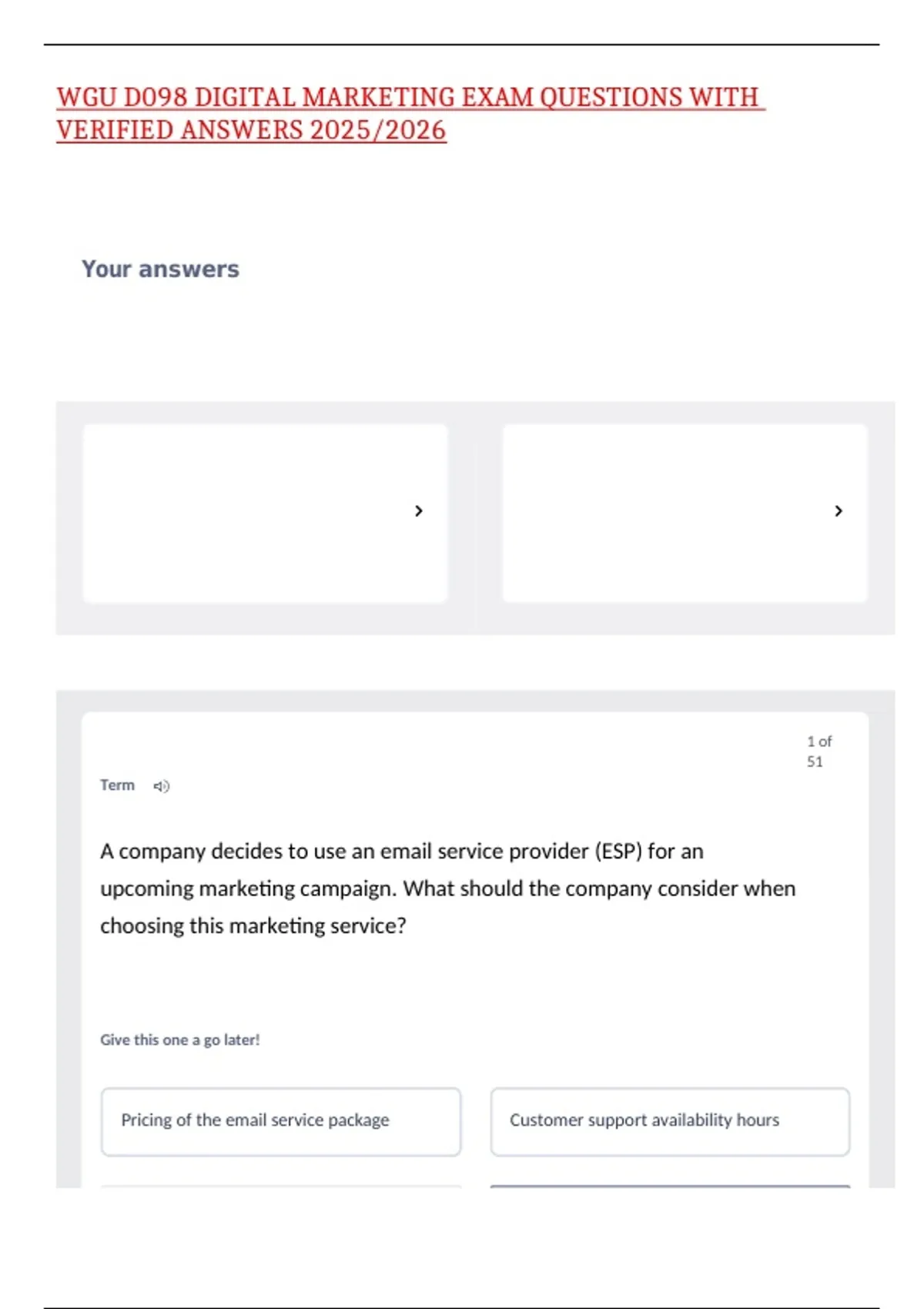Select 'Pricing of the email service package' answer
Viewport: 924px width, 1309px height.
point(281,1121)
